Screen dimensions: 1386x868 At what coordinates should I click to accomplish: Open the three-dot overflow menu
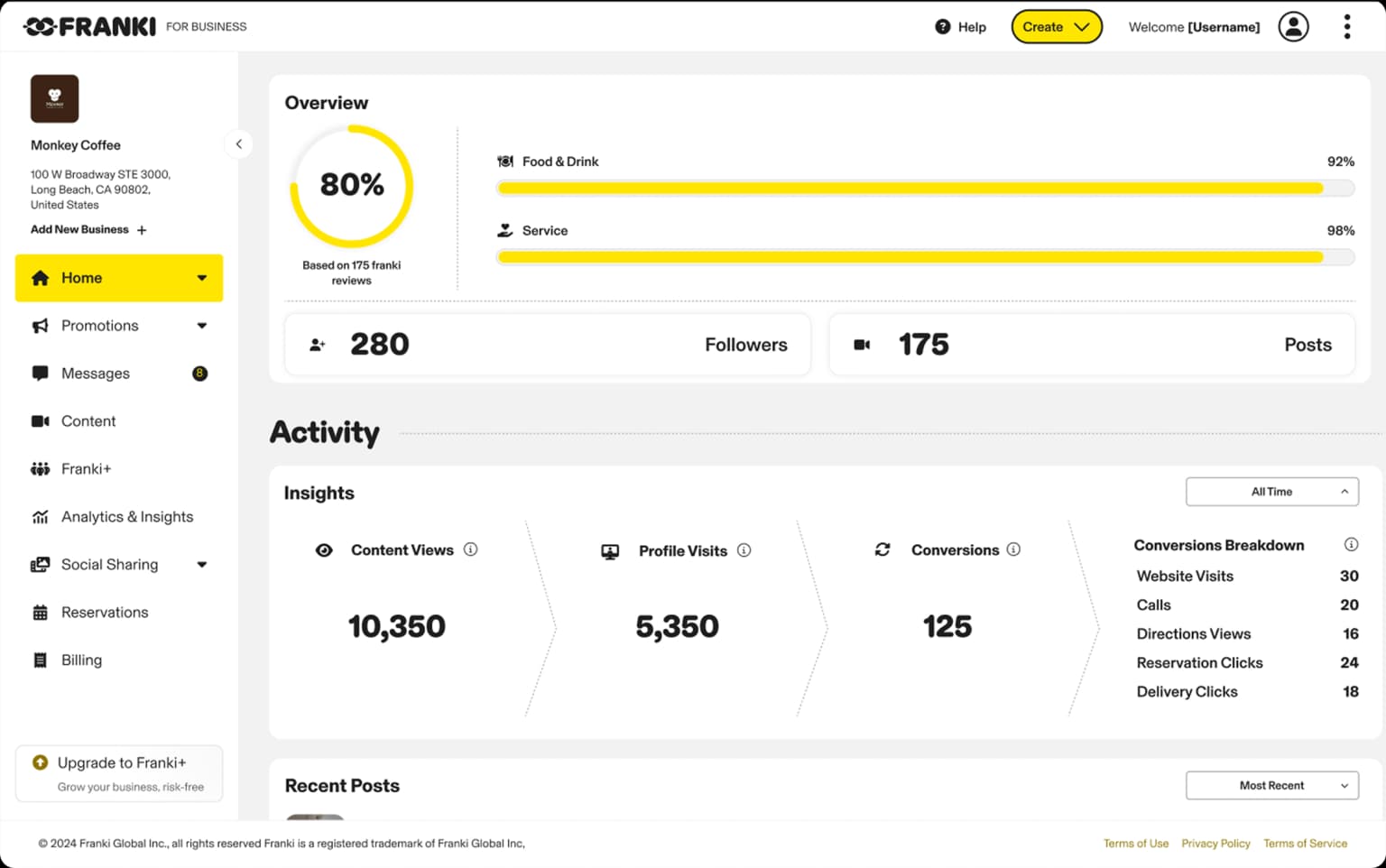[x=1347, y=27]
